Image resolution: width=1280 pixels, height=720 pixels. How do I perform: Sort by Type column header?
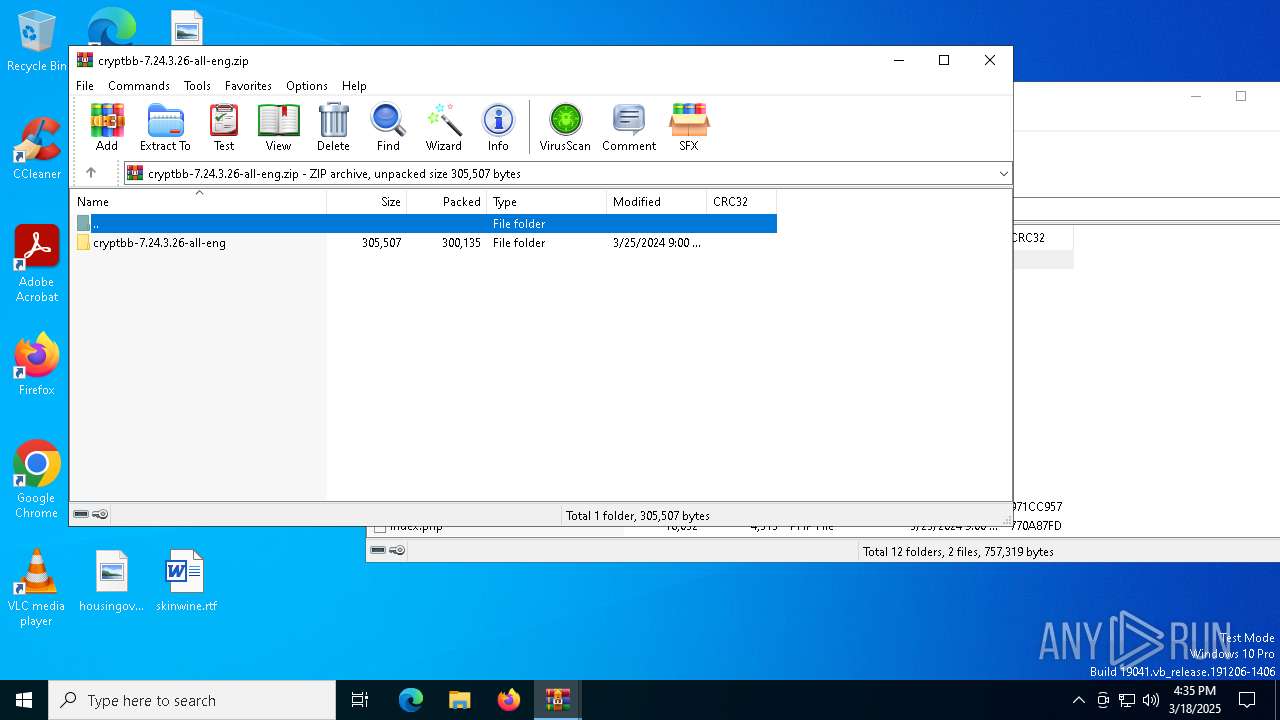[547, 202]
